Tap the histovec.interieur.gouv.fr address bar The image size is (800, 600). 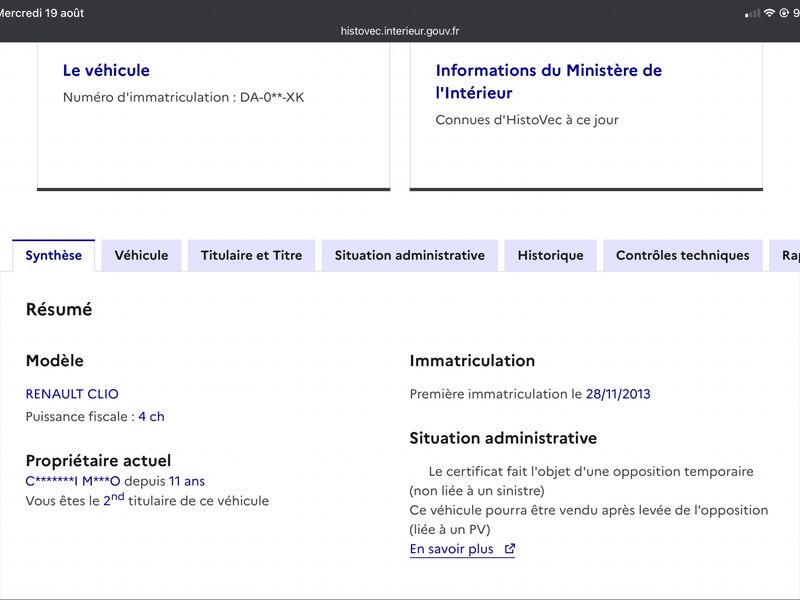pyautogui.click(x=400, y=31)
